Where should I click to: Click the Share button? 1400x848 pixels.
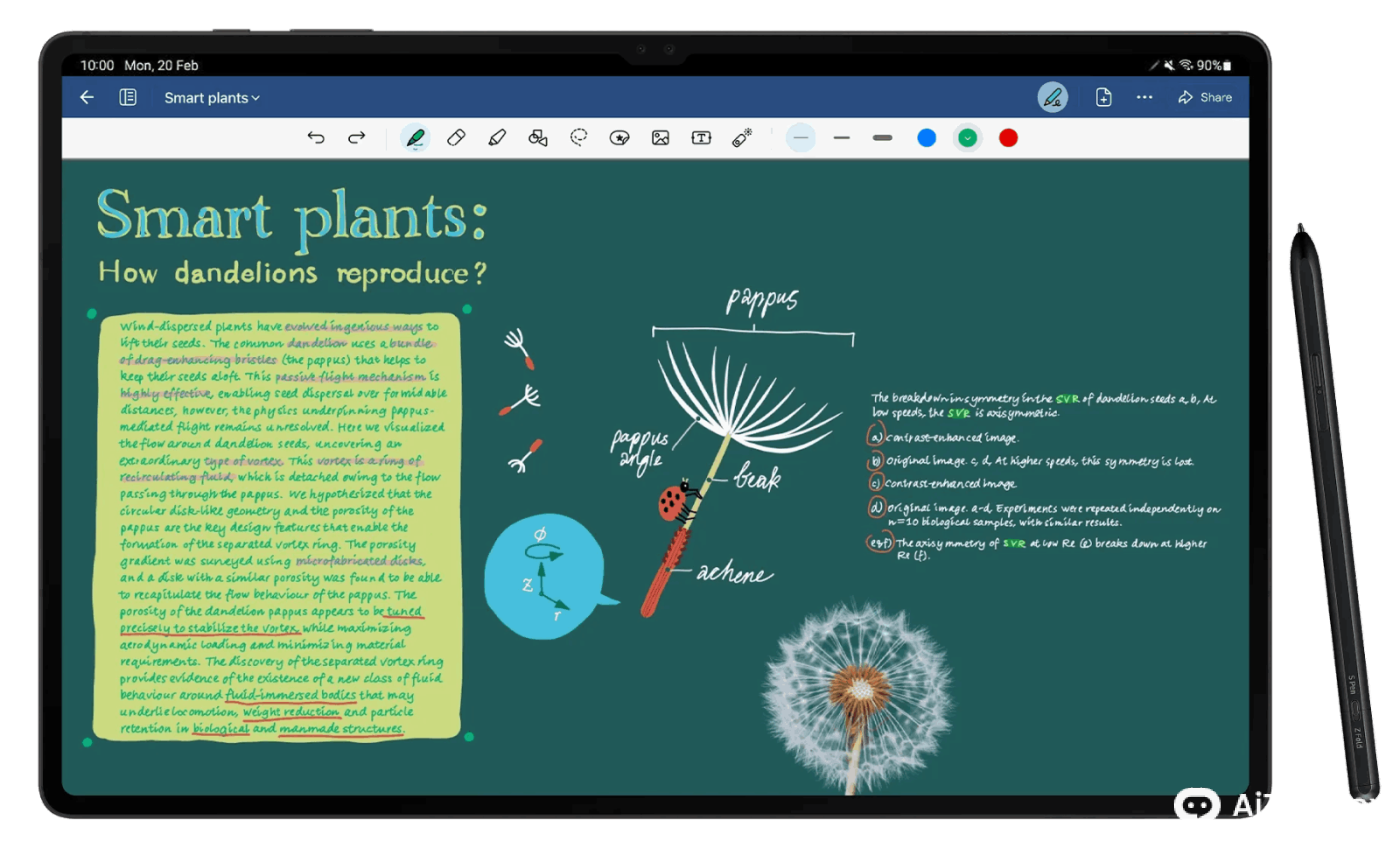(1205, 97)
